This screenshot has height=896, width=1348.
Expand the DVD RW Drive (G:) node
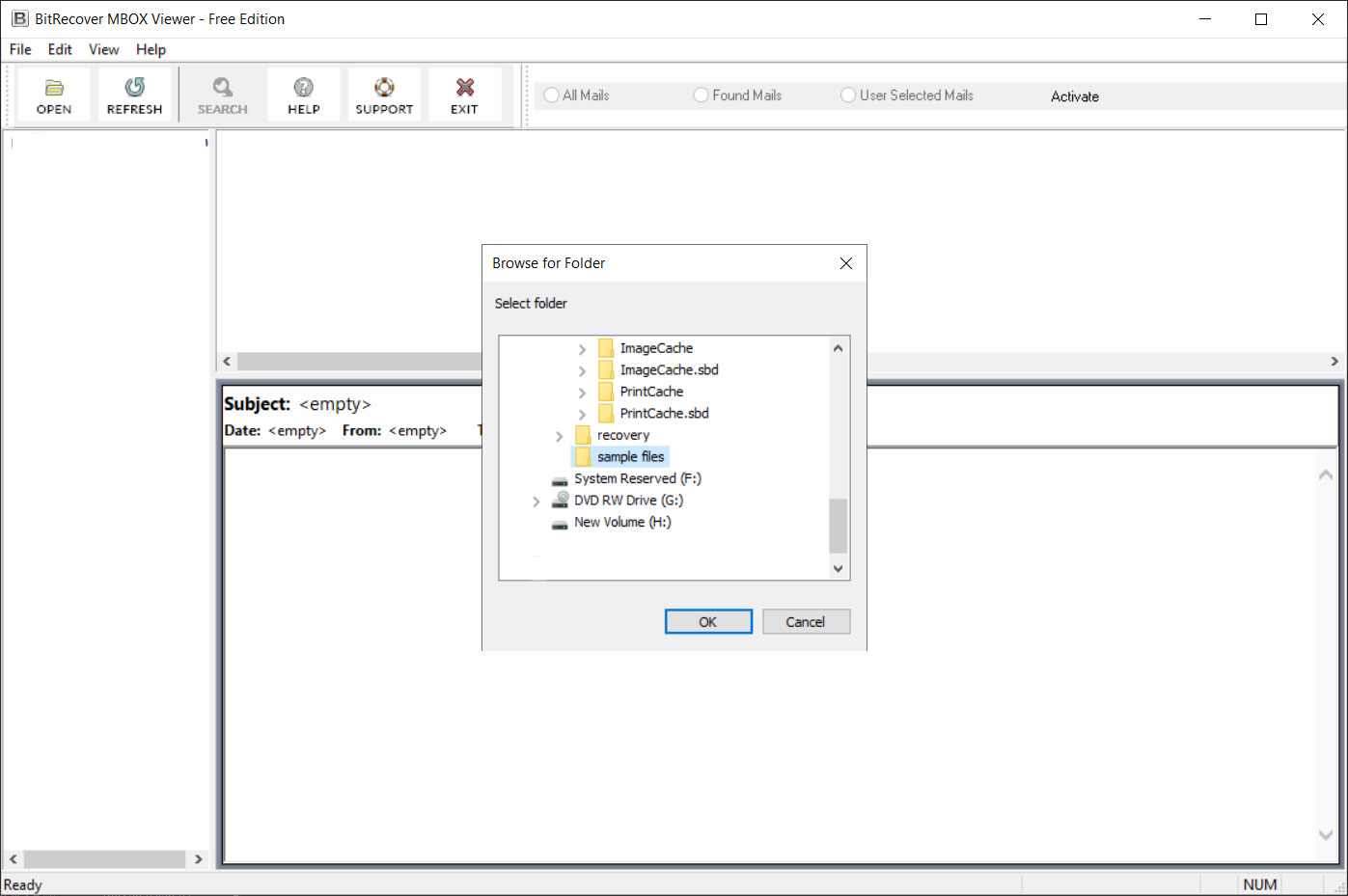coord(536,502)
